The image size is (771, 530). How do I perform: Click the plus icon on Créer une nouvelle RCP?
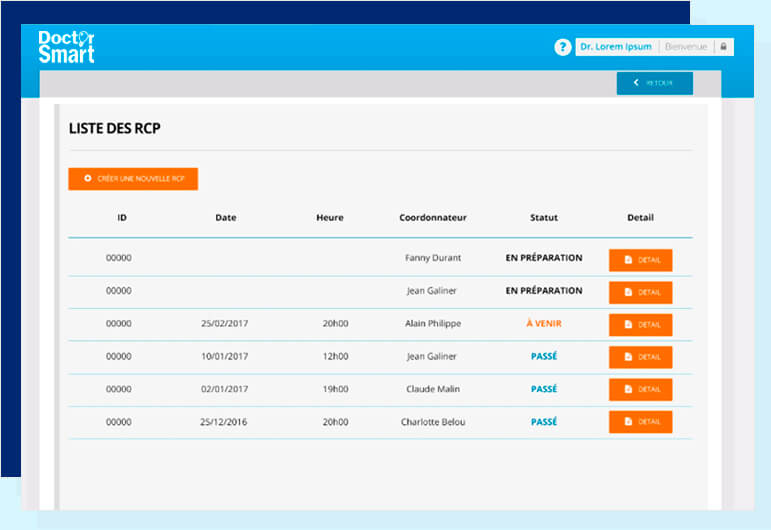pyautogui.click(x=88, y=179)
